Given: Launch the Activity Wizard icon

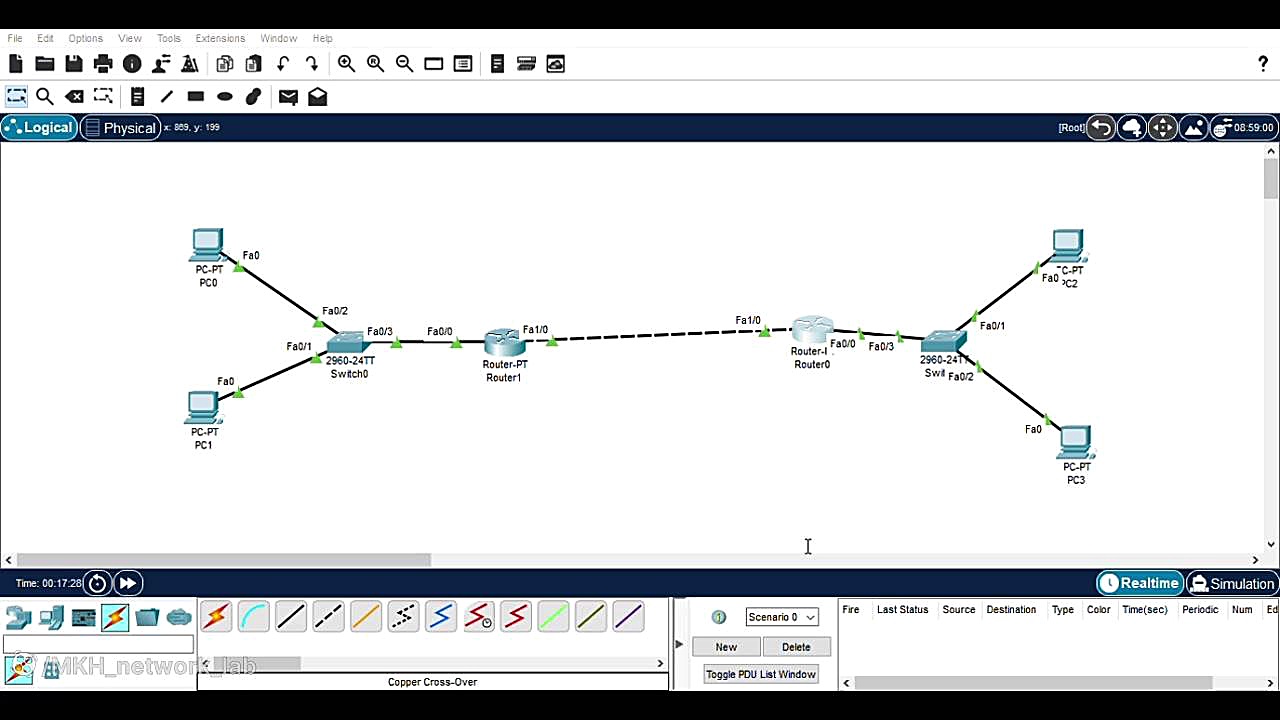Looking at the screenshot, I should [x=161, y=64].
